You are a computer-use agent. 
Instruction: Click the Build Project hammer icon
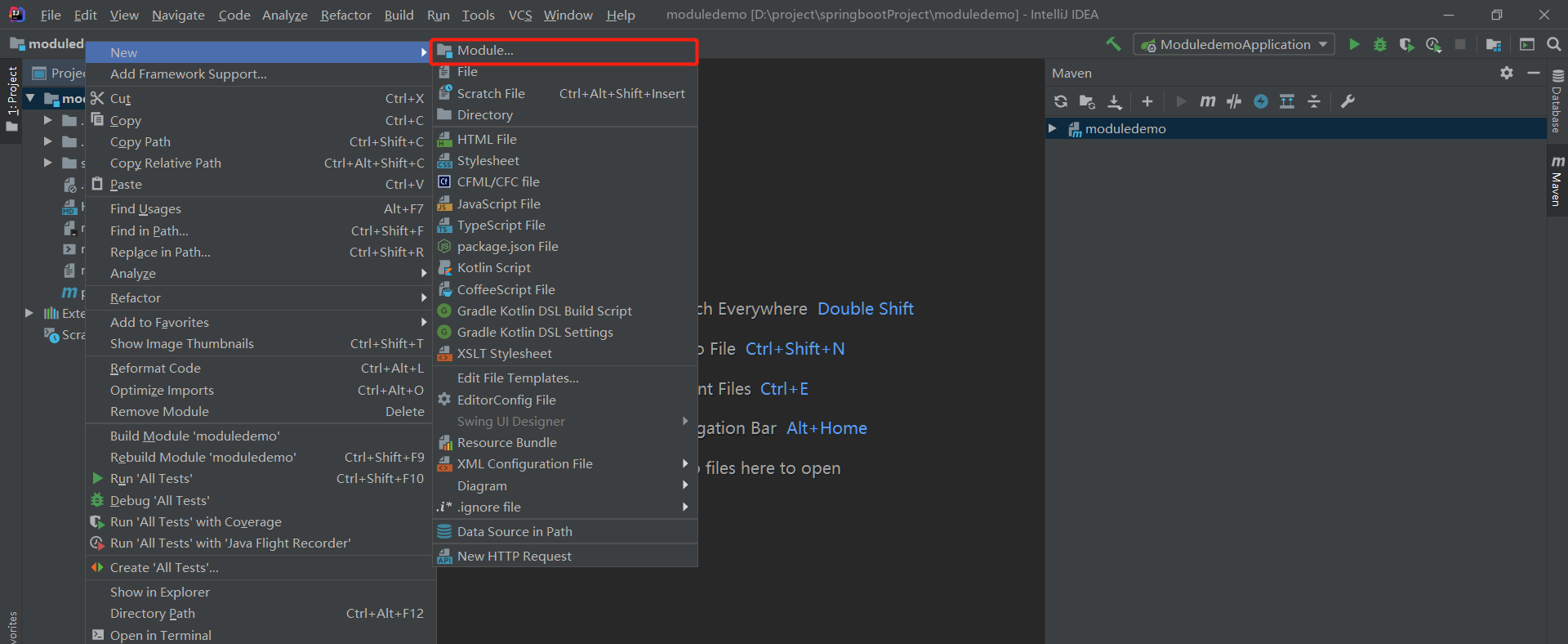click(1113, 44)
